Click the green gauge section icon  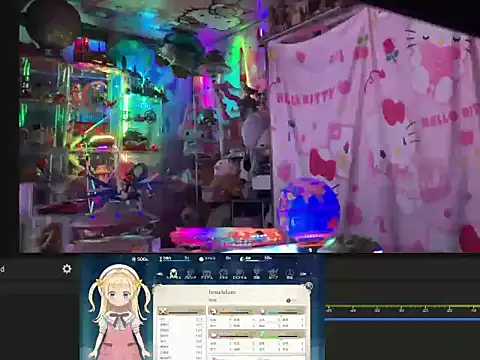click(262, 334)
